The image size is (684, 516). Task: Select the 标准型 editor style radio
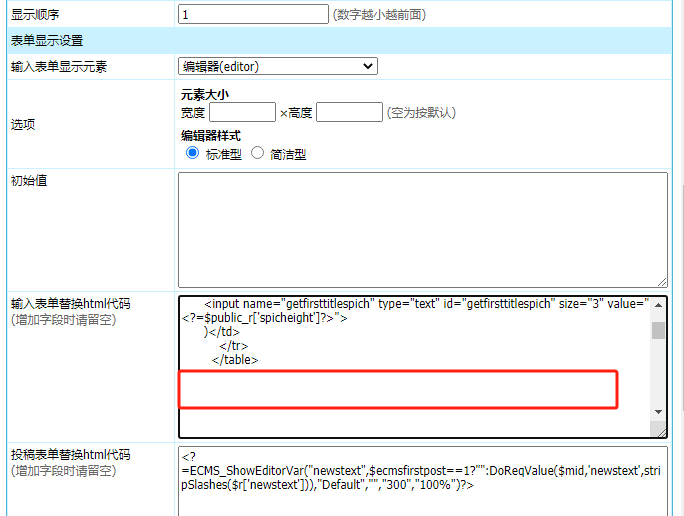pos(193,153)
